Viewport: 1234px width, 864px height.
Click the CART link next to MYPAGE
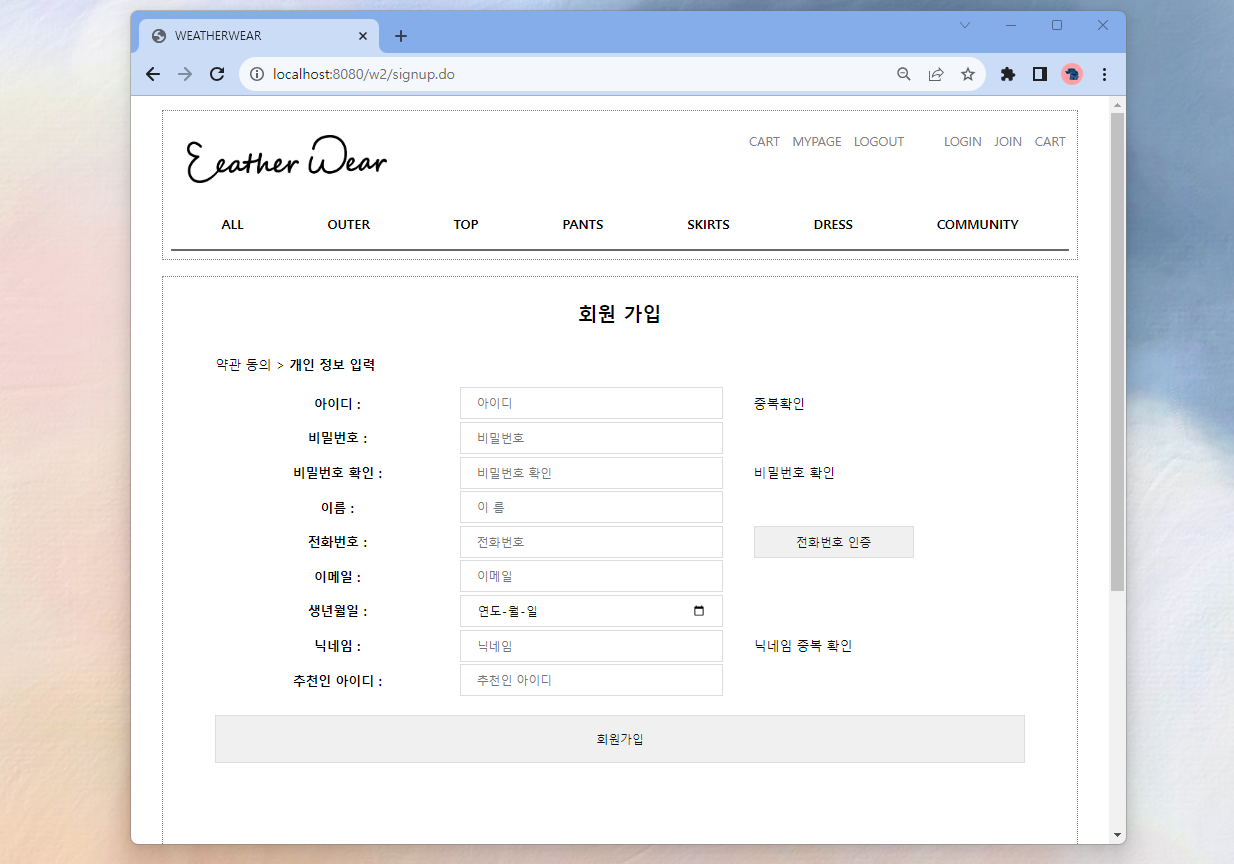pyautogui.click(x=764, y=142)
